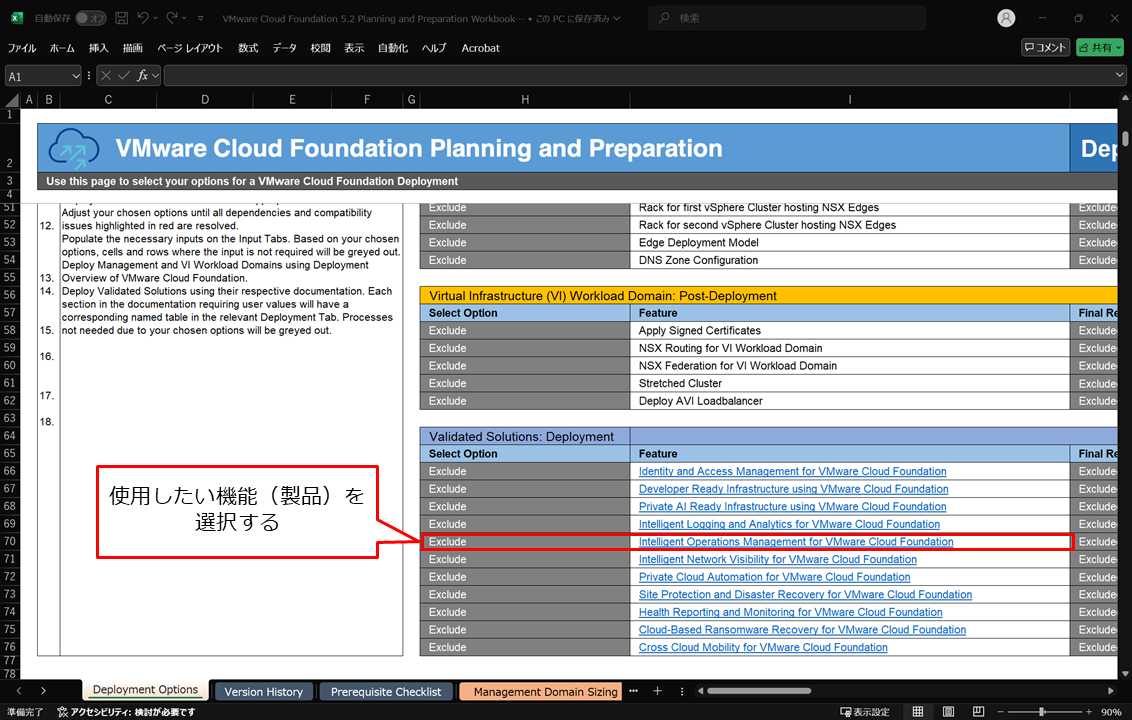Viewport: 1132px width, 720px height.
Task: Switch to Prerequisite Checklist sheet tab
Action: coord(386,692)
